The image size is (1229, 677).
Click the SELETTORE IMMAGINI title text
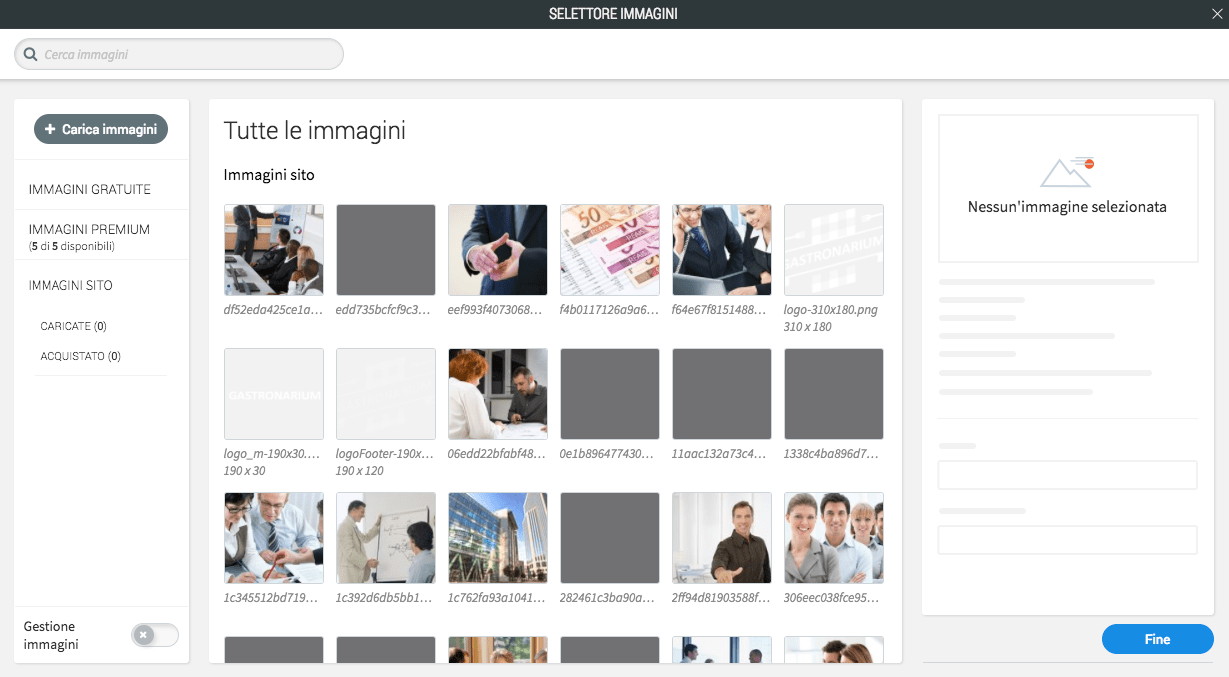coord(614,14)
